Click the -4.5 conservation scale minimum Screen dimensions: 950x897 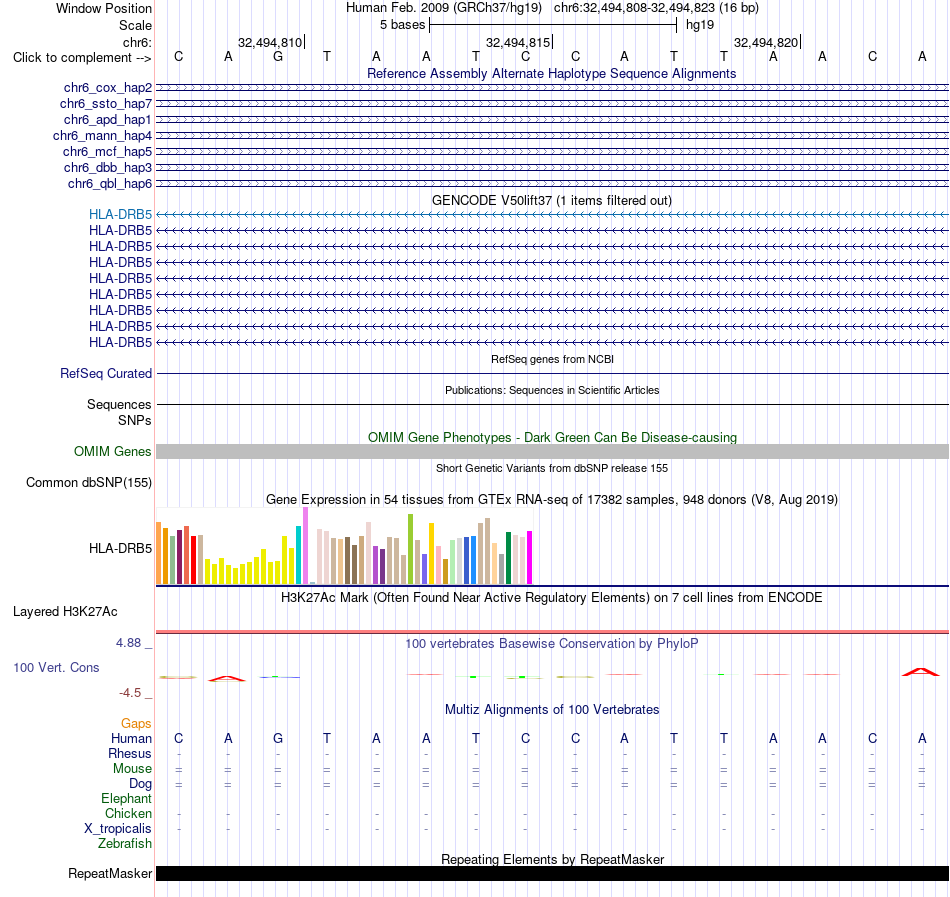click(x=130, y=693)
